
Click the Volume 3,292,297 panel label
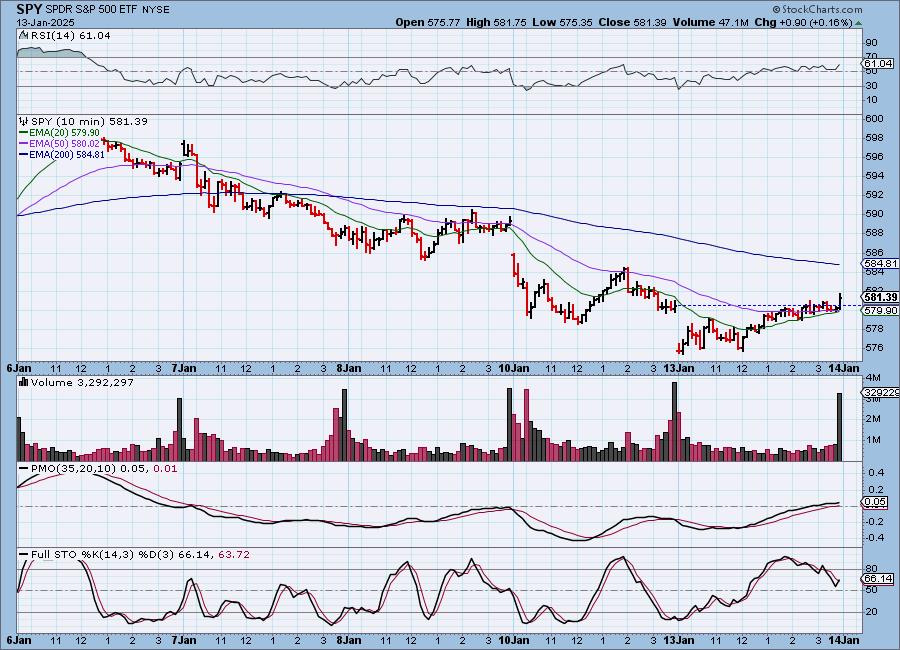(82, 382)
